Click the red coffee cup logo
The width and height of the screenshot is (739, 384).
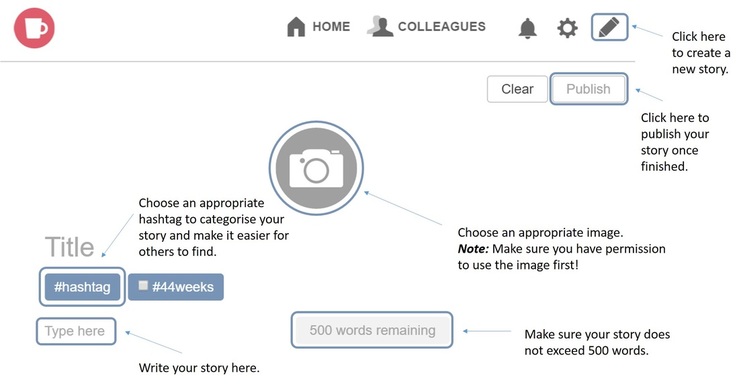pos(34,28)
